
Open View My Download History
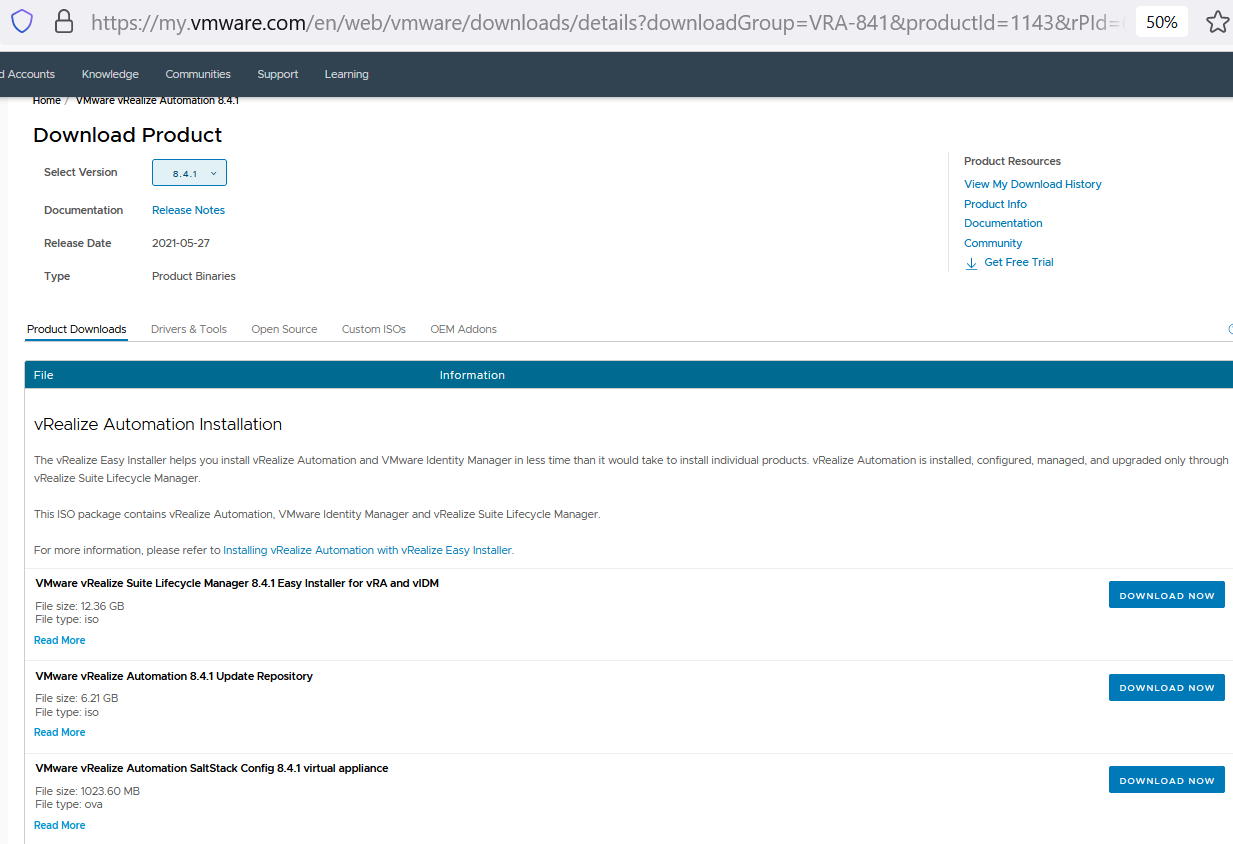pyautogui.click(x=1033, y=184)
